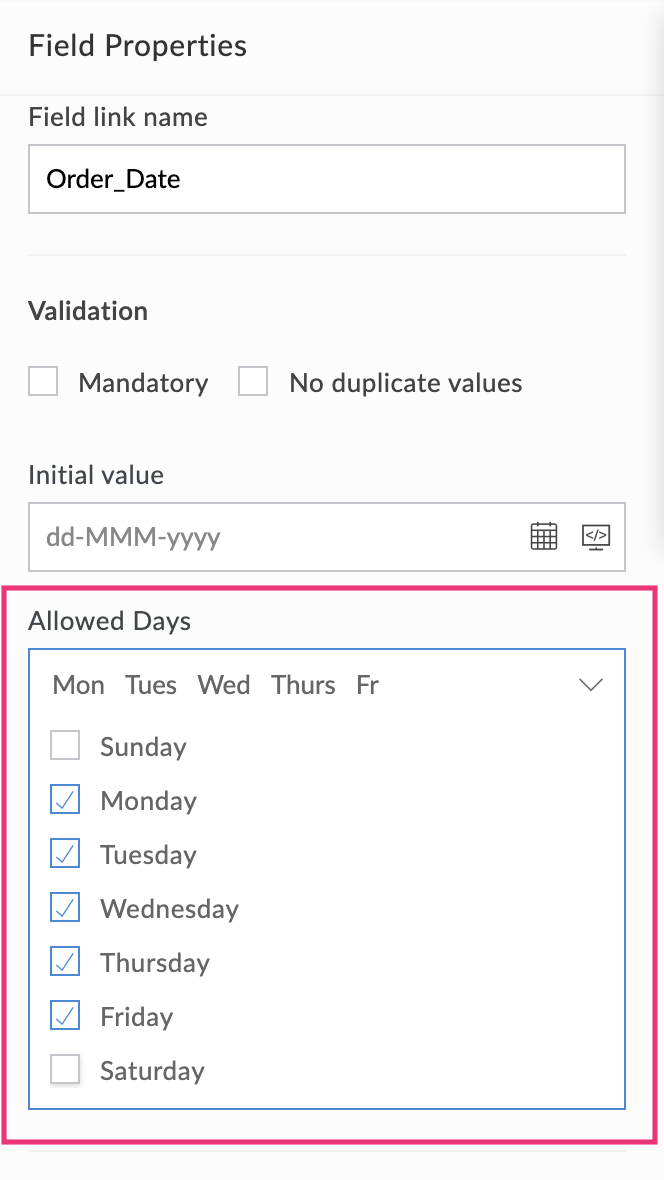Click the script expression icon in Initial value
This screenshot has height=1180, width=664.
point(596,536)
